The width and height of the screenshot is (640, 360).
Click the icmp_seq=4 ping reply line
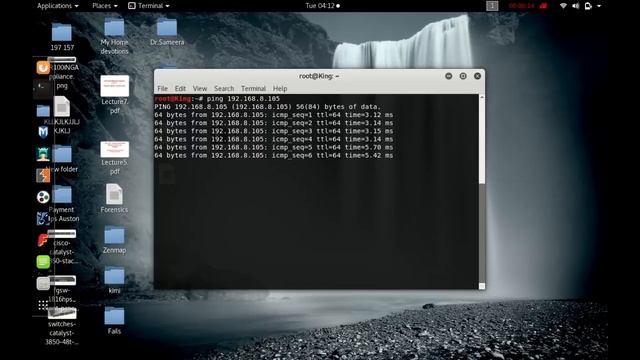point(273,139)
